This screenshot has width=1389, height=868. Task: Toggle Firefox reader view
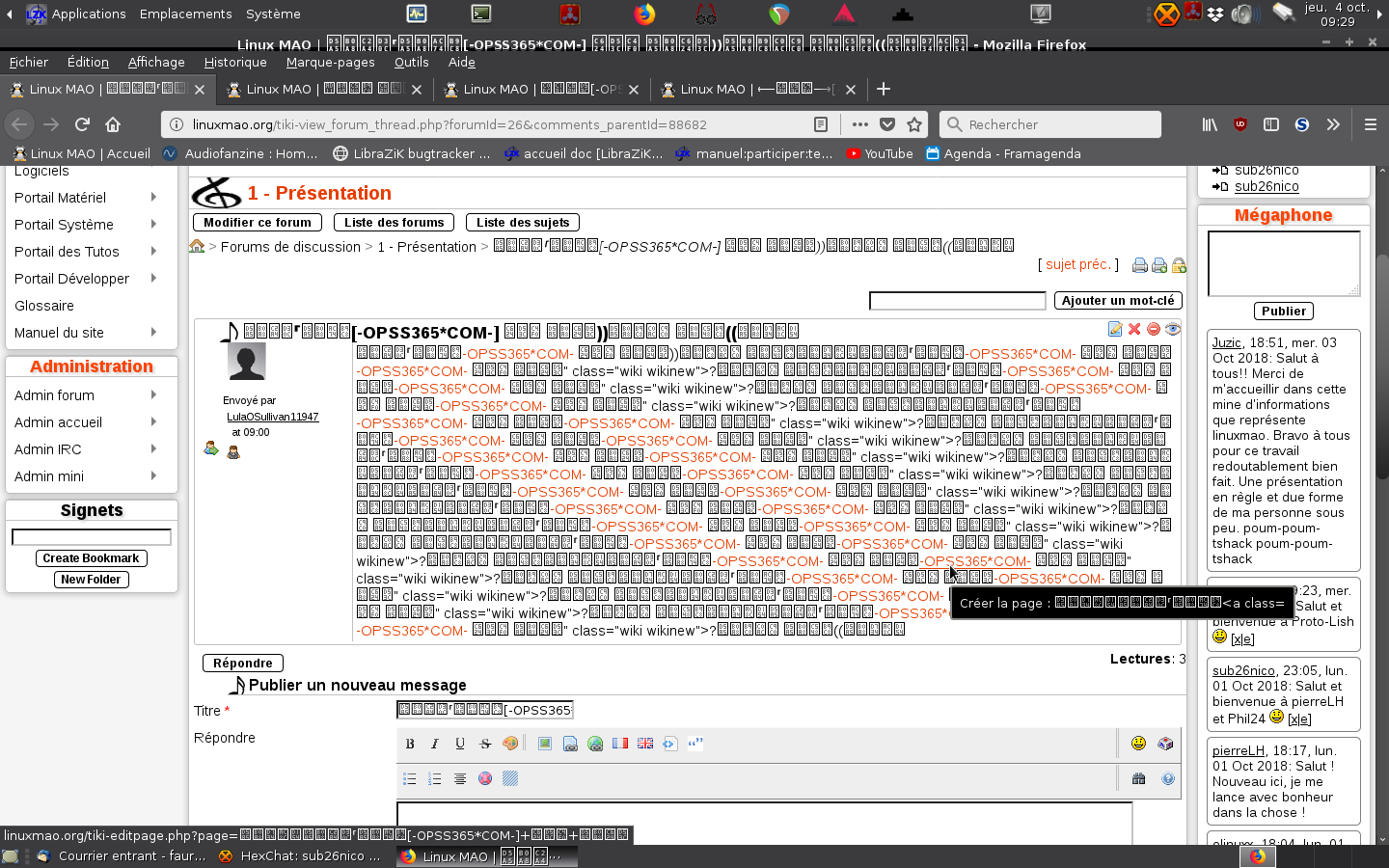[x=821, y=124]
